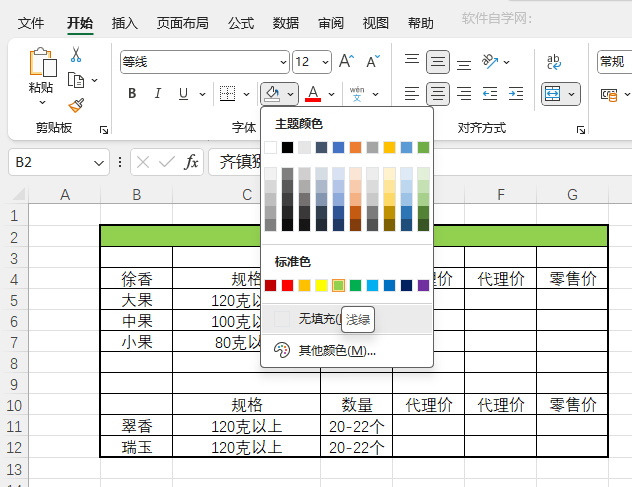Toggle Top Align

(x=412, y=61)
